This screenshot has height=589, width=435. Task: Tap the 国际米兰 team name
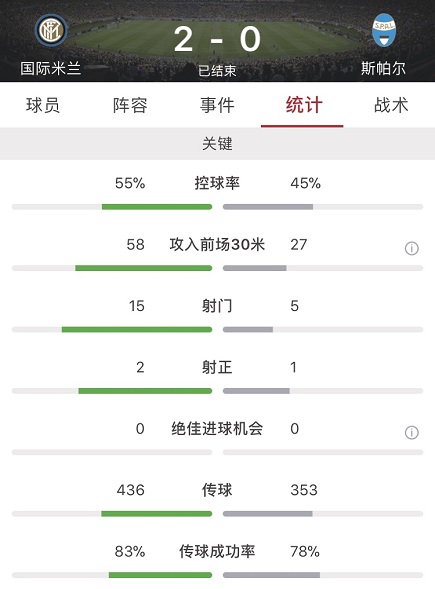(51, 69)
